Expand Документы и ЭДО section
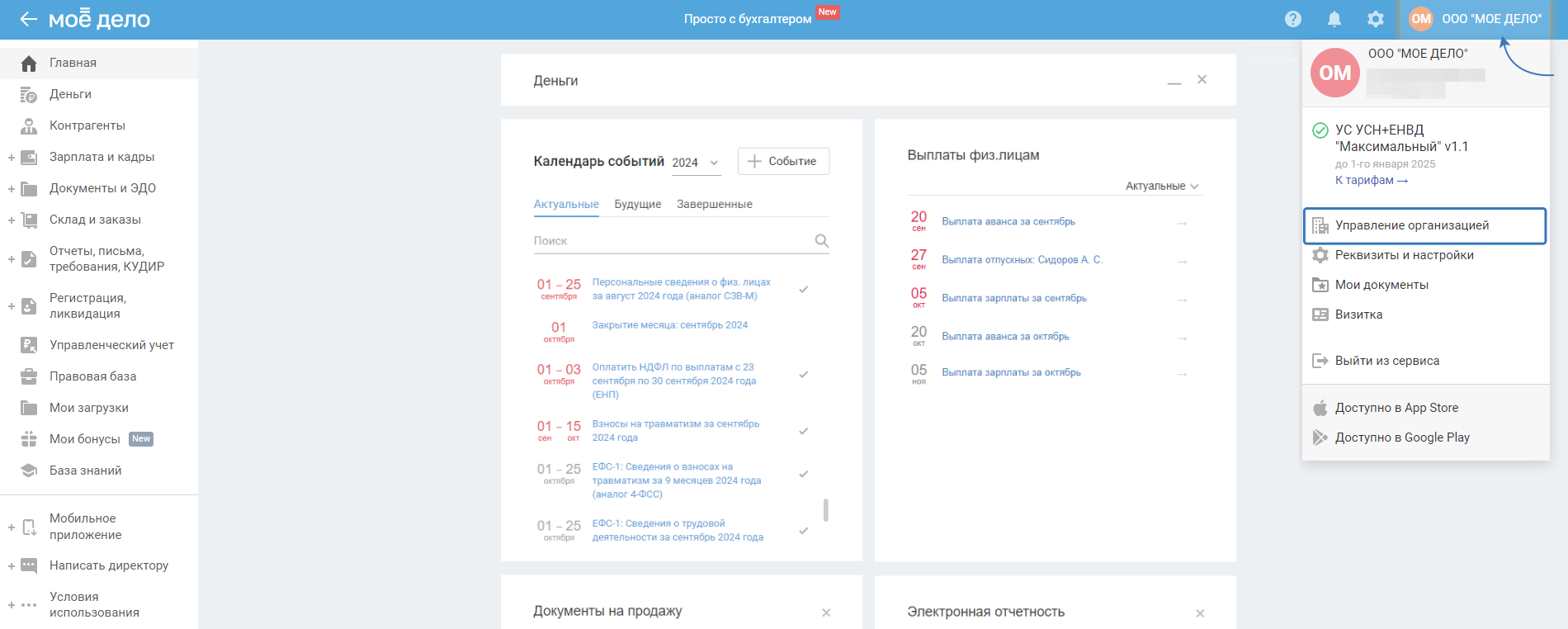The image size is (1568, 629). coord(12,189)
